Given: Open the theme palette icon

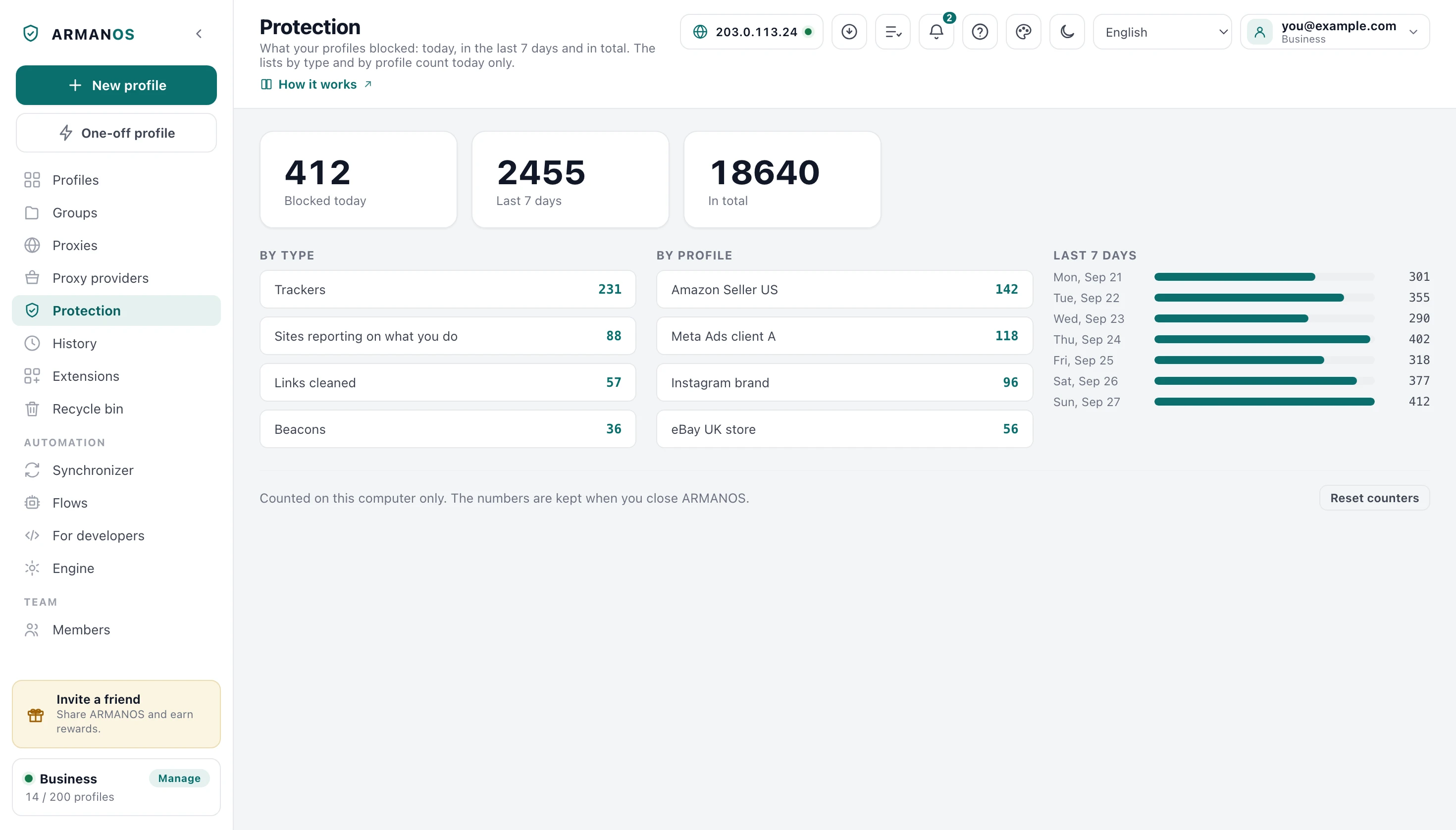Looking at the screenshot, I should pyautogui.click(x=1023, y=32).
